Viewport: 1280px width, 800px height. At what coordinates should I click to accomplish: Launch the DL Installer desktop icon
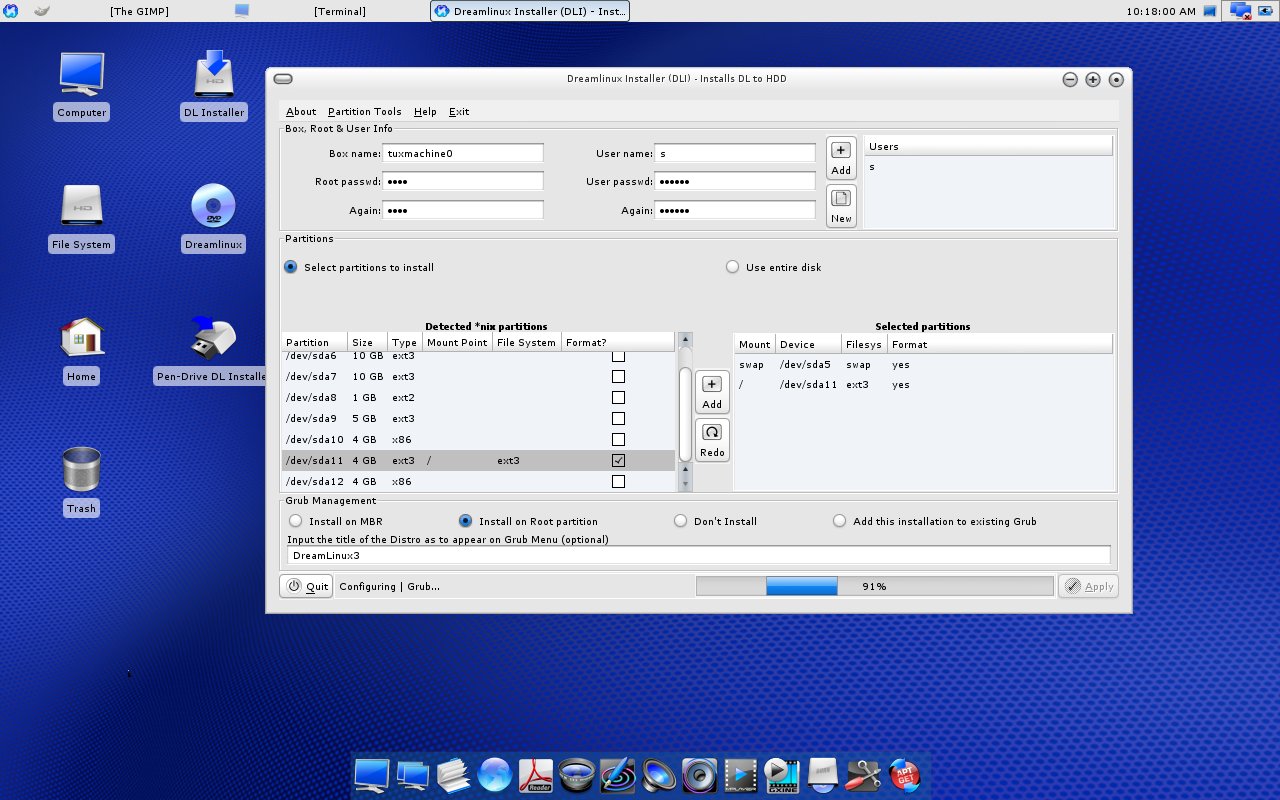tap(214, 86)
